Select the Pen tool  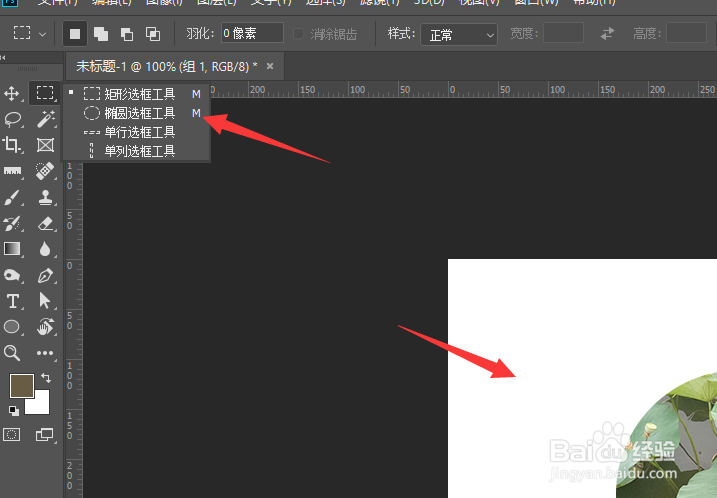45,275
